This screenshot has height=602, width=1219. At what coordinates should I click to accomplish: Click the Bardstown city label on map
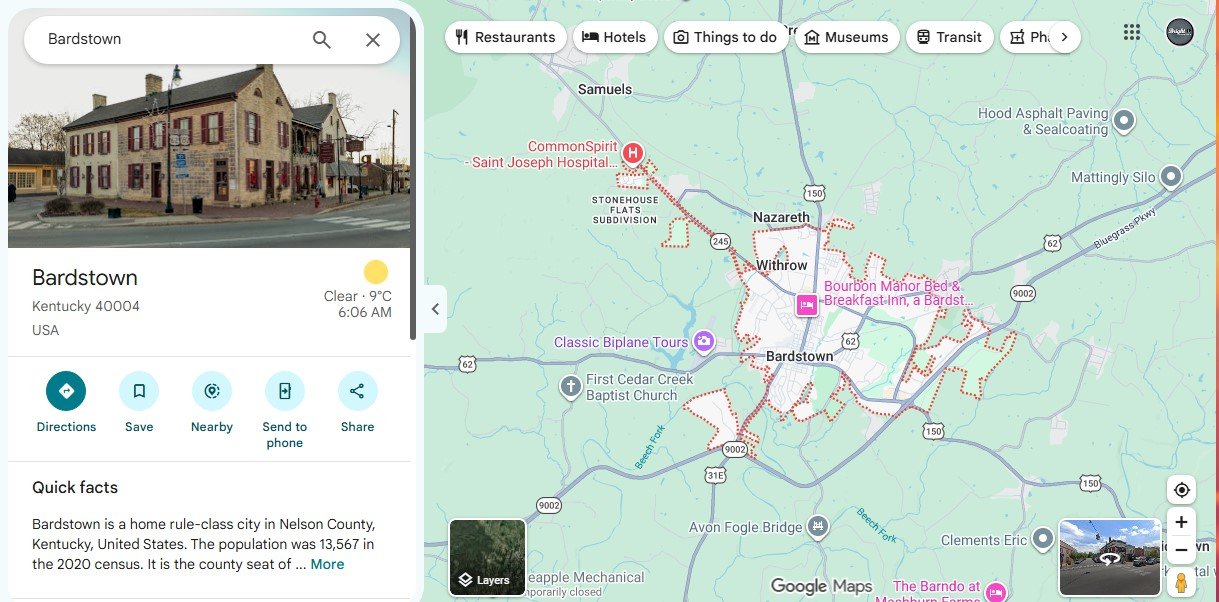pyautogui.click(x=799, y=356)
